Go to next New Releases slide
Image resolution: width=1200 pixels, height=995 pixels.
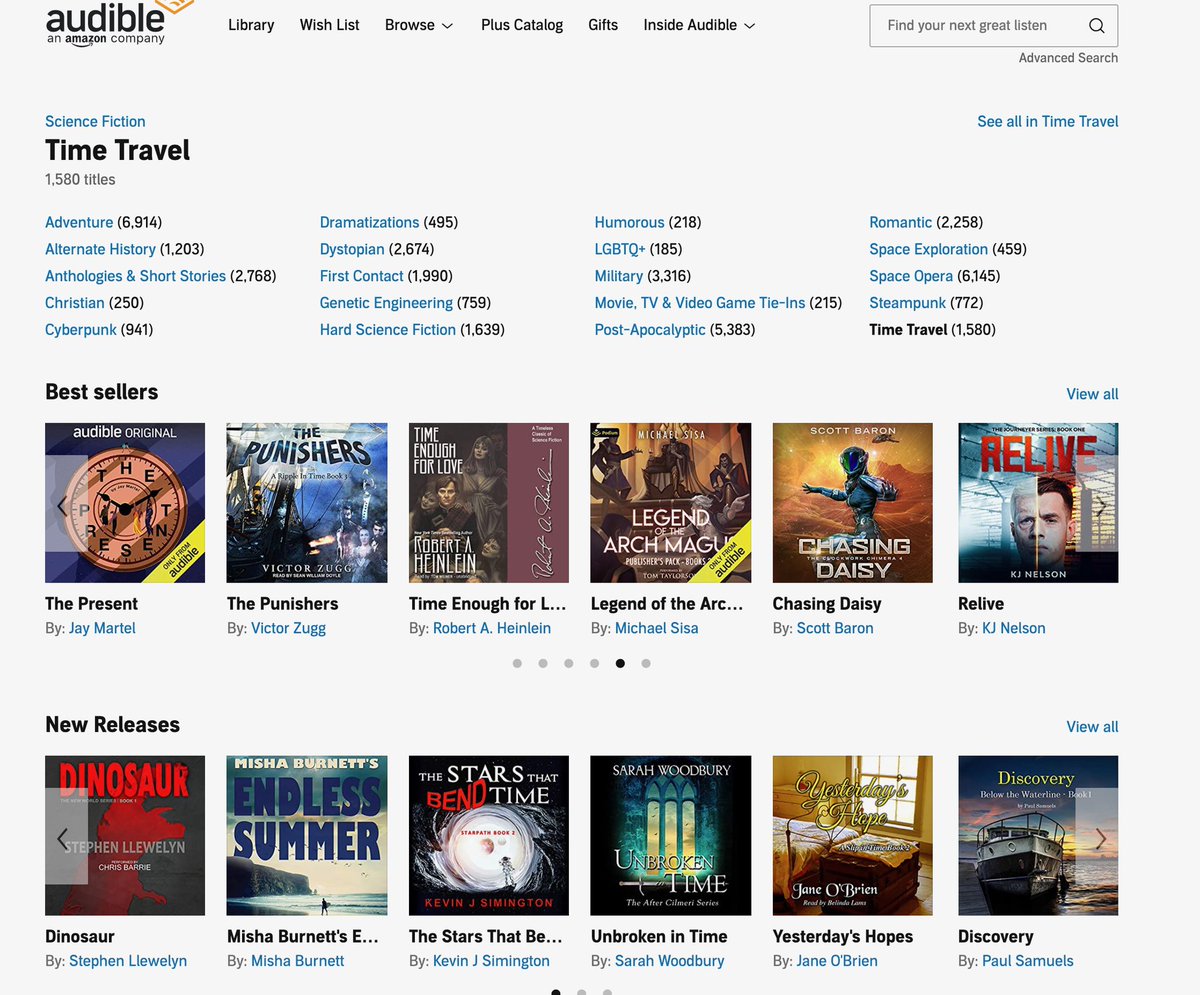click(1100, 836)
